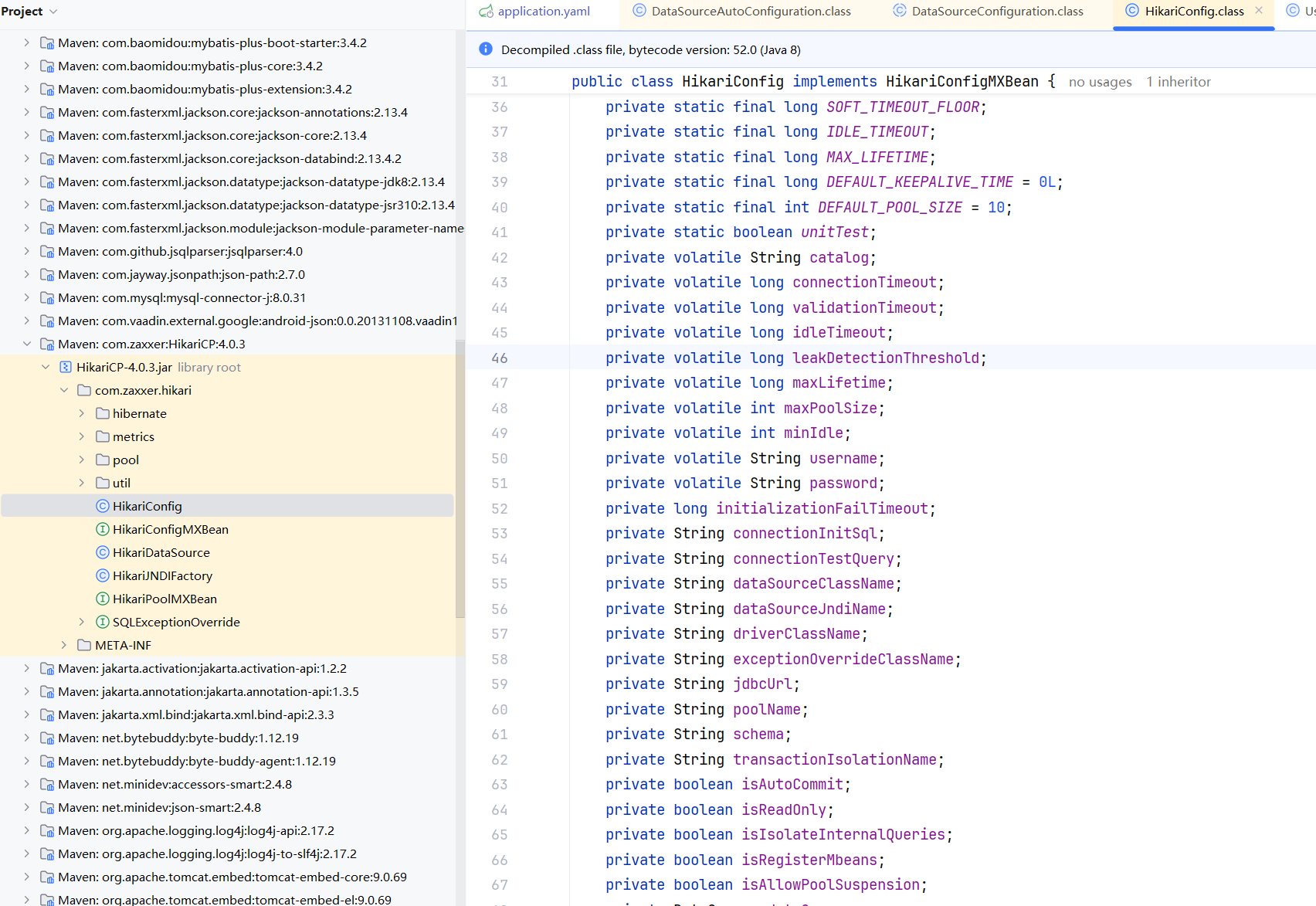Expand Maven mybatis-plus-boot-starter:3.4.2 node
Viewport: 1316px width, 906px height.
point(27,42)
